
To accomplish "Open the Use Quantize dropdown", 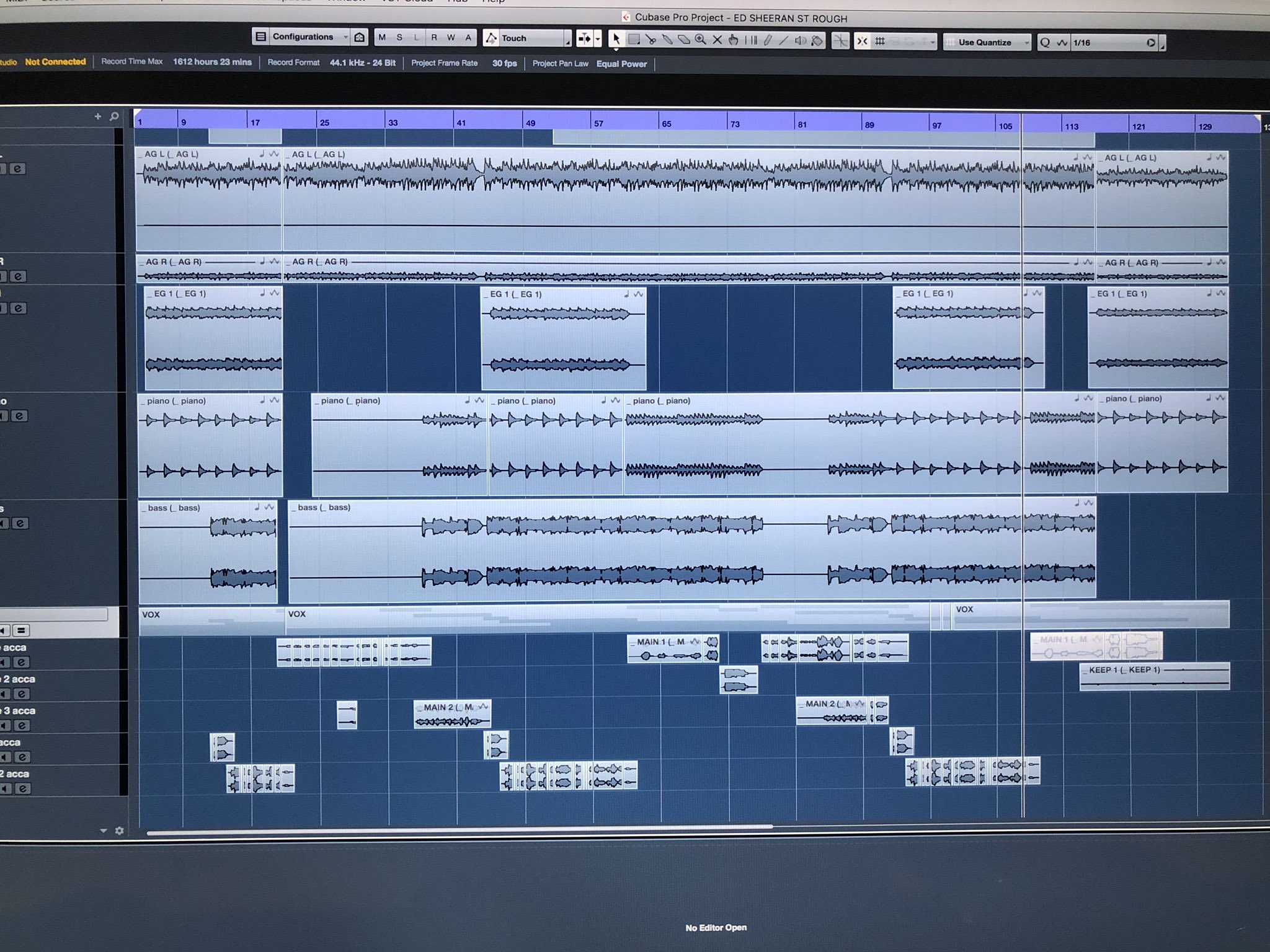I will click(x=987, y=42).
